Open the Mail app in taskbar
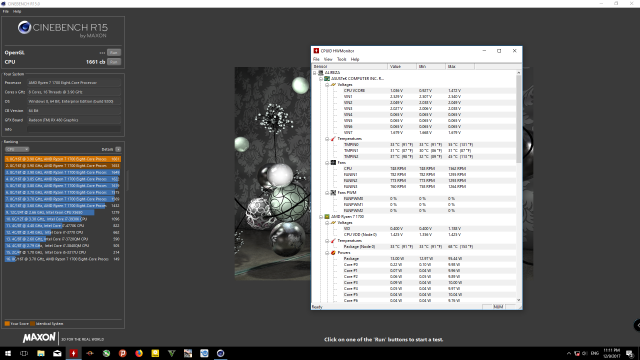This screenshot has width=640, height=360. pos(57,353)
